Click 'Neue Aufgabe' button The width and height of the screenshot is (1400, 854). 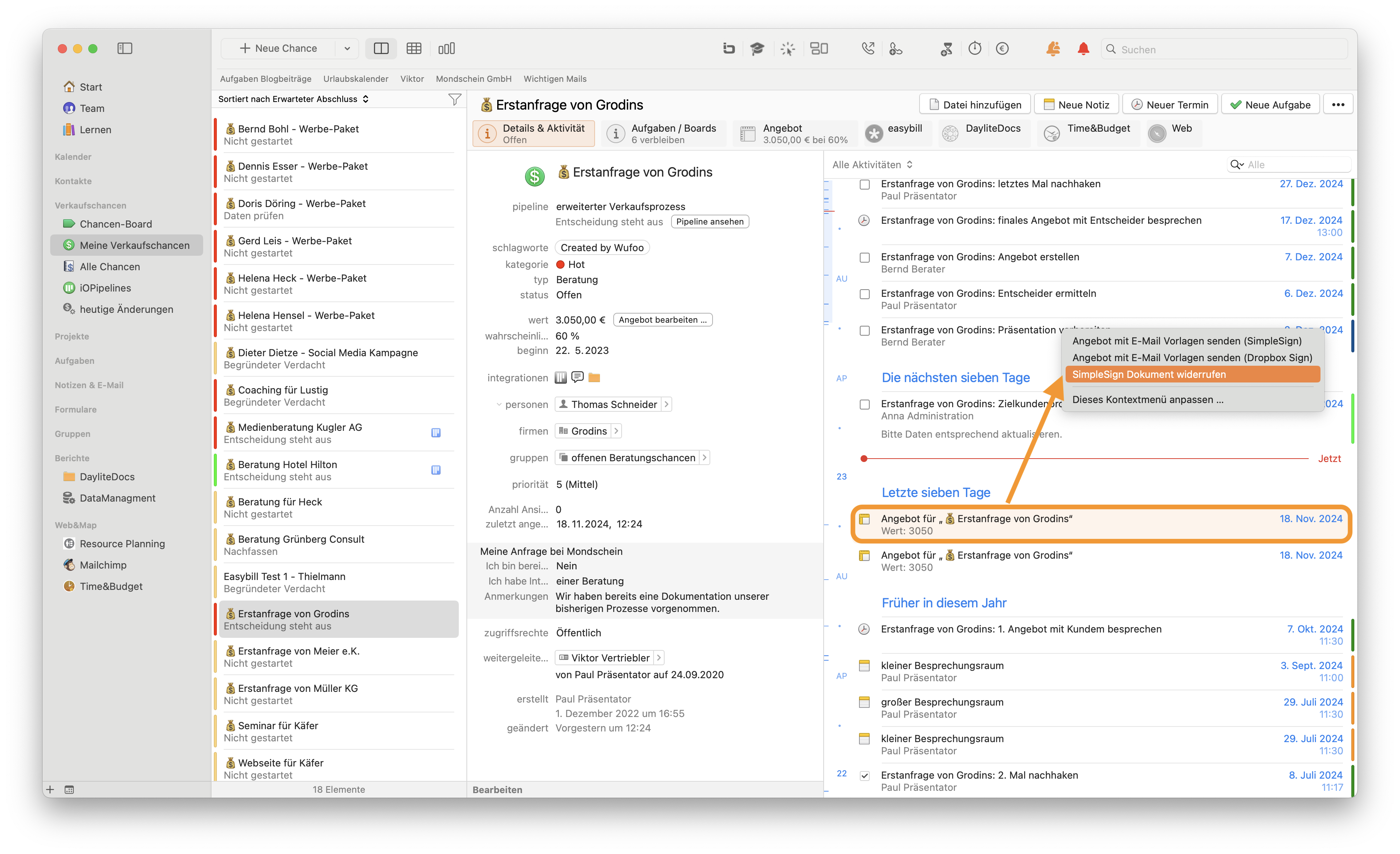coord(1270,105)
